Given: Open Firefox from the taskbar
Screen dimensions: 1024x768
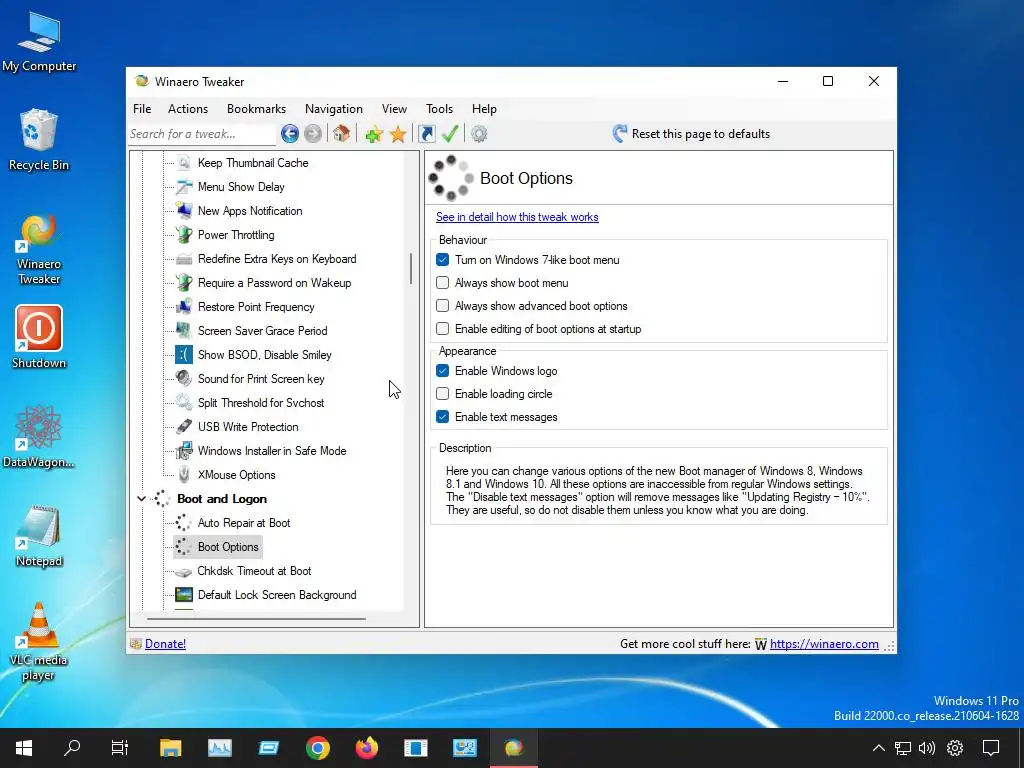Looking at the screenshot, I should coord(366,748).
